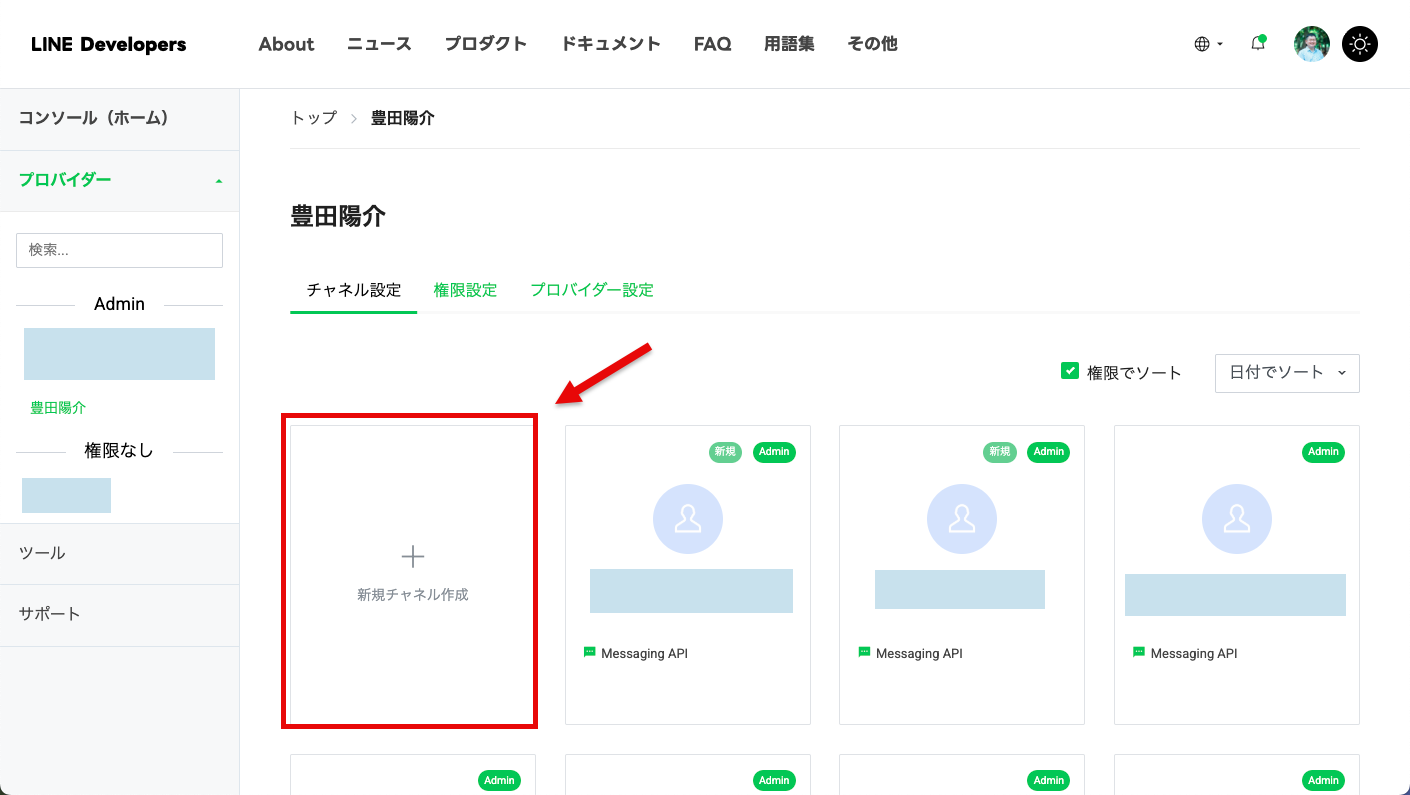Screen dimensions: 1410x795
Task: Open the language globe selector
Action: 1208,44
